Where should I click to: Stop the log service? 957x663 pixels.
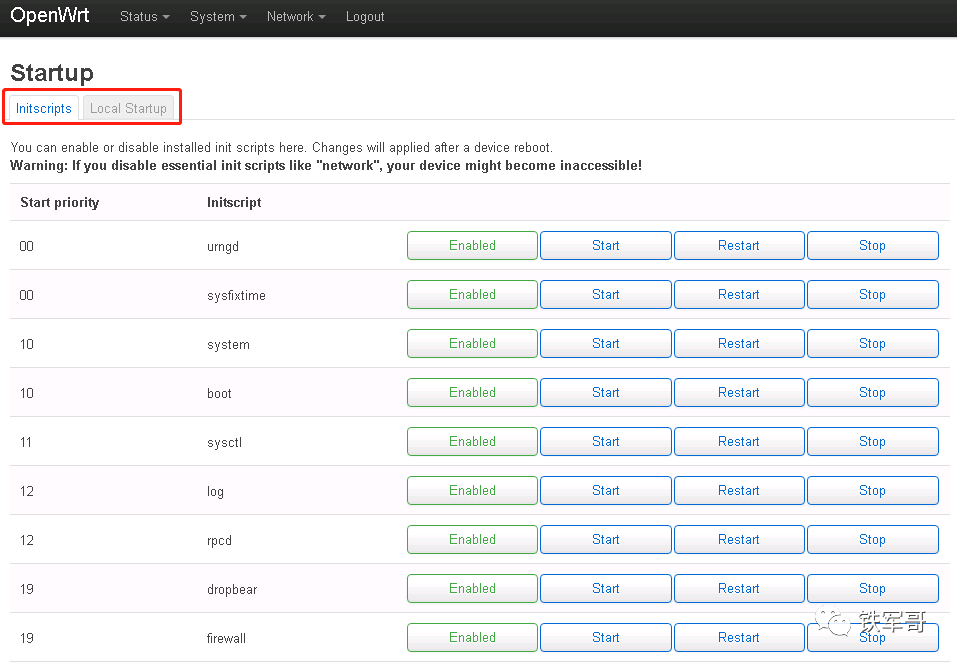tap(872, 490)
